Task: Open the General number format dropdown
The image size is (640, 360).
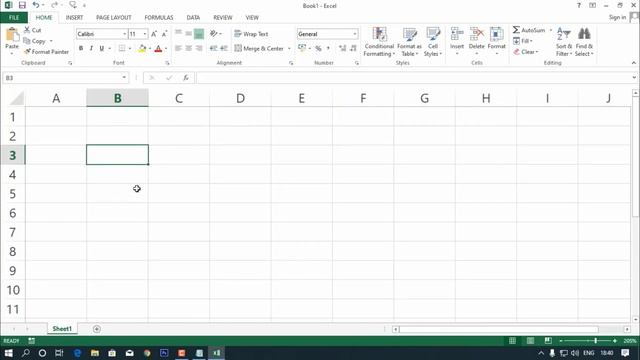Action: tap(355, 34)
